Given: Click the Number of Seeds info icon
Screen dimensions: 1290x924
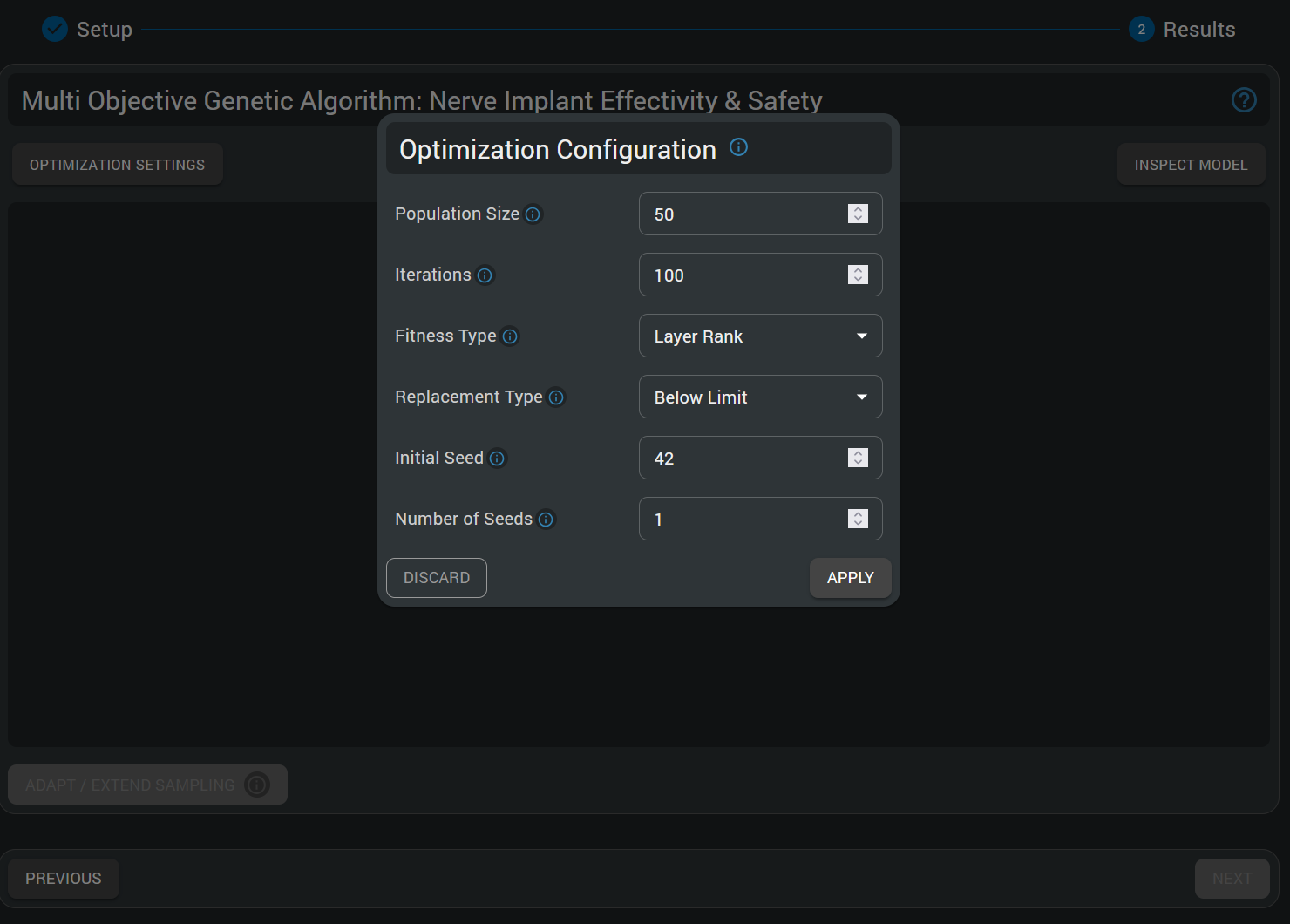Looking at the screenshot, I should (547, 519).
